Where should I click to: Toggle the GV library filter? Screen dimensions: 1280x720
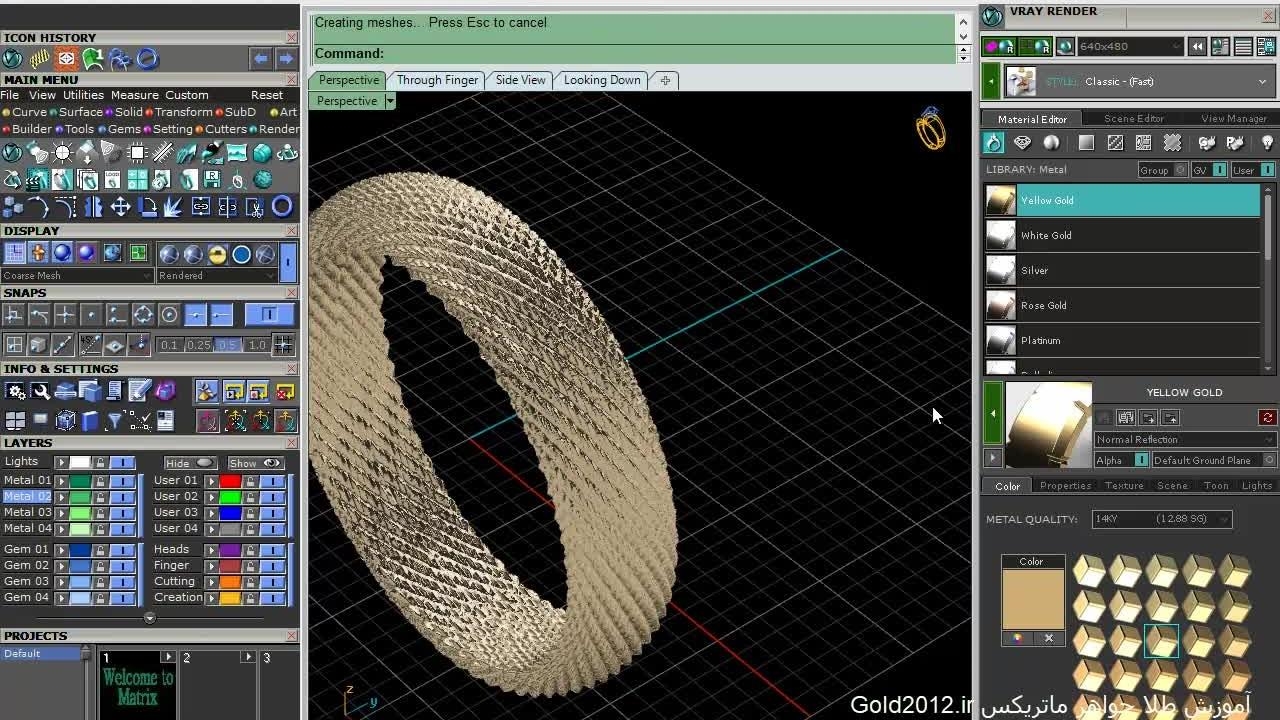1219,170
